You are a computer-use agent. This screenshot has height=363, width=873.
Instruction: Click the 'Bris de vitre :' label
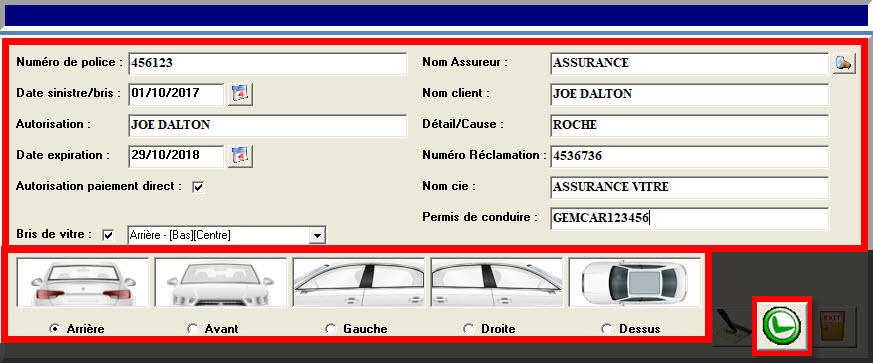pyautogui.click(x=53, y=234)
